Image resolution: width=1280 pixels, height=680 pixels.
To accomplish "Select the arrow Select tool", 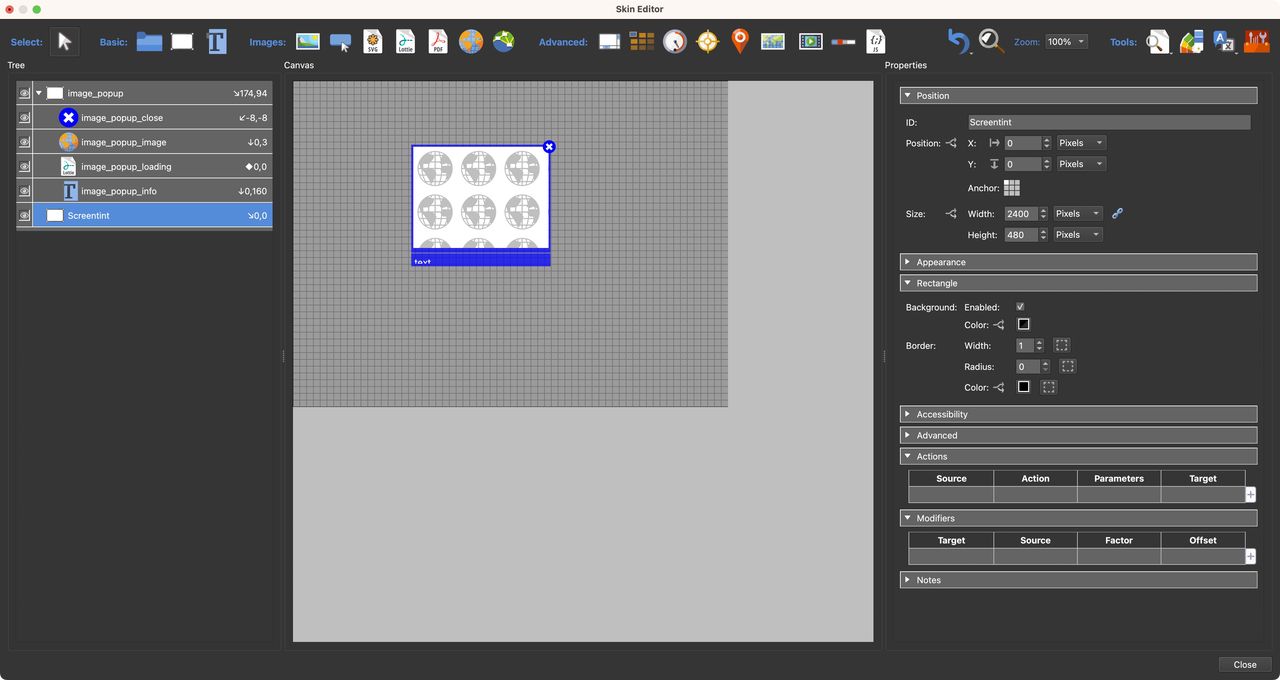I will click(x=64, y=41).
